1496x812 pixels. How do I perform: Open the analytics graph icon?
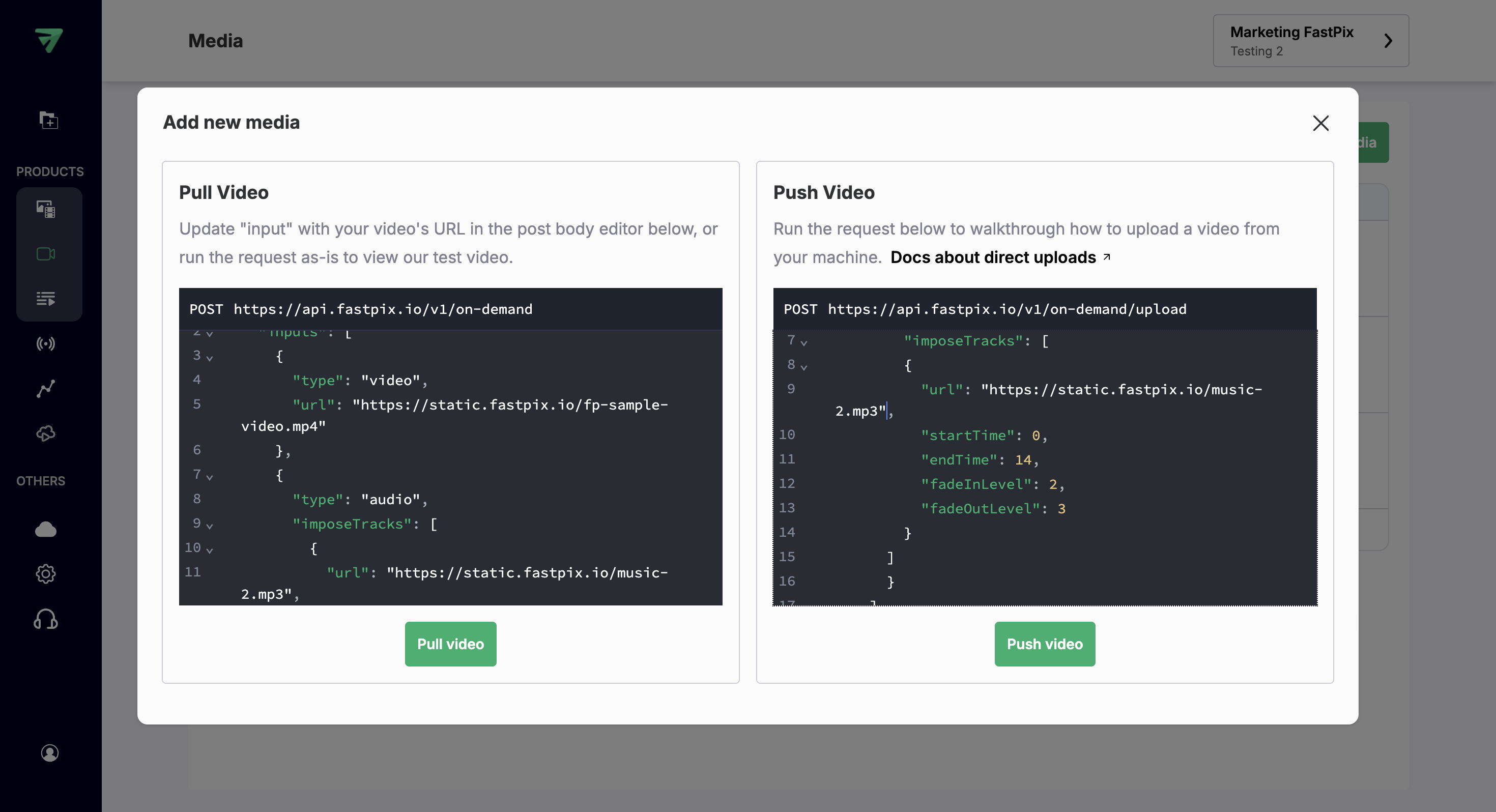click(46, 389)
